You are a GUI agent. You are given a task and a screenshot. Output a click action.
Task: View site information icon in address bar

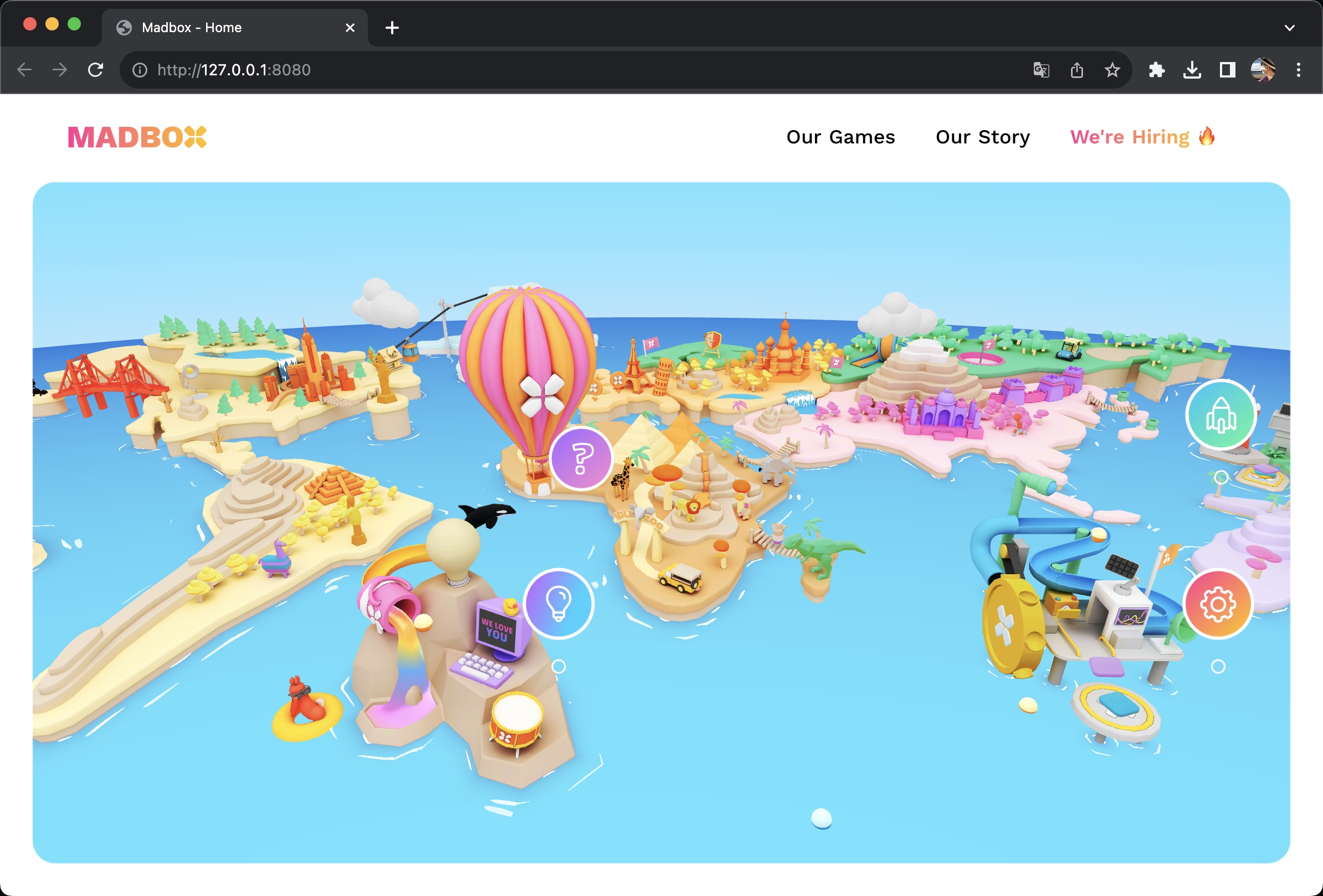click(140, 70)
